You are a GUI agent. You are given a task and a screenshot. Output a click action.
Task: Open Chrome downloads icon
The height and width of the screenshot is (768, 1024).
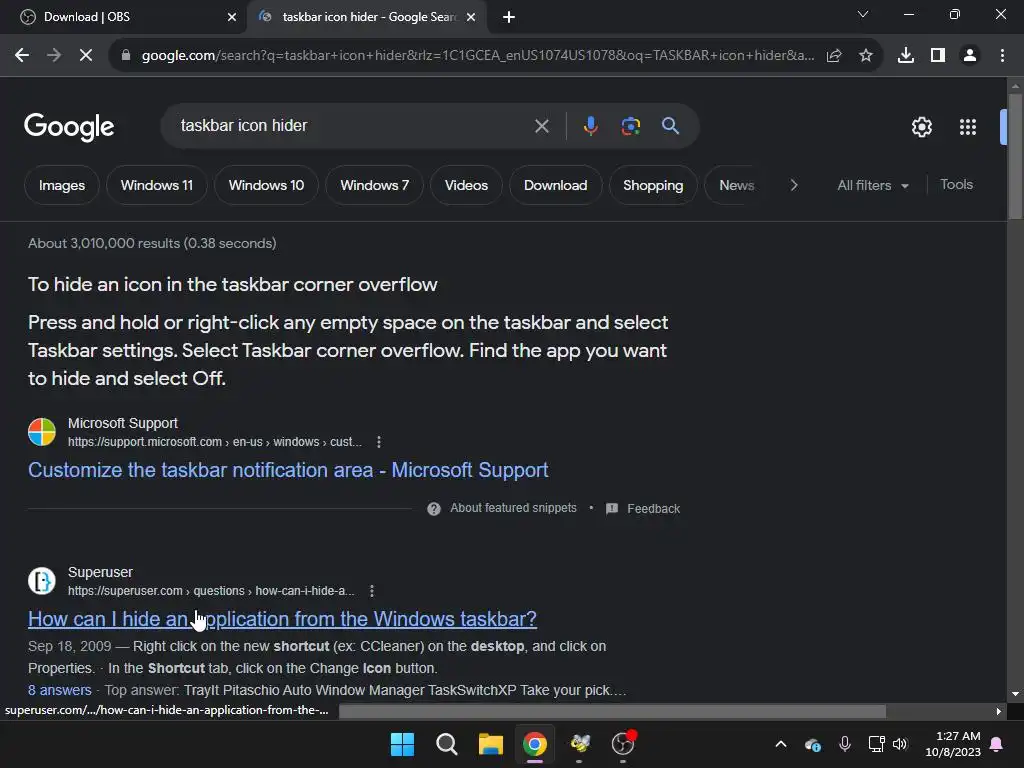(x=906, y=56)
